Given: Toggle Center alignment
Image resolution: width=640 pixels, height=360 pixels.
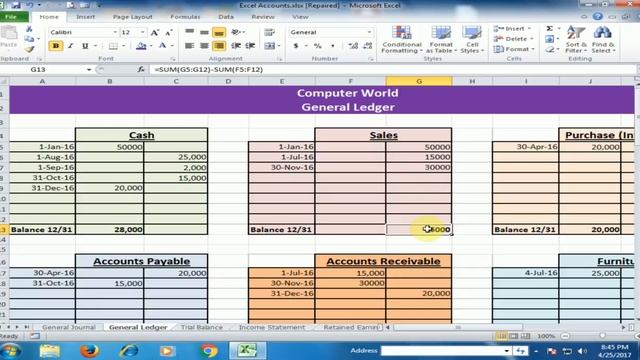Looking at the screenshot, I should pos(204,46).
